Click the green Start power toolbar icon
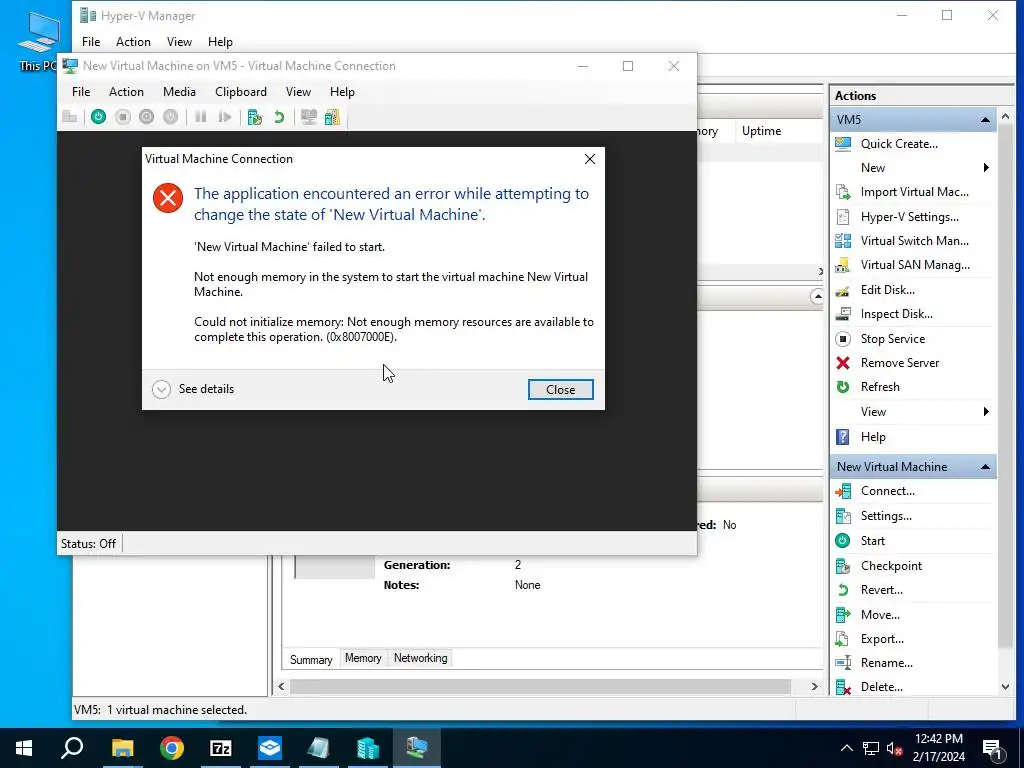This screenshot has width=1024, height=768. [x=99, y=117]
